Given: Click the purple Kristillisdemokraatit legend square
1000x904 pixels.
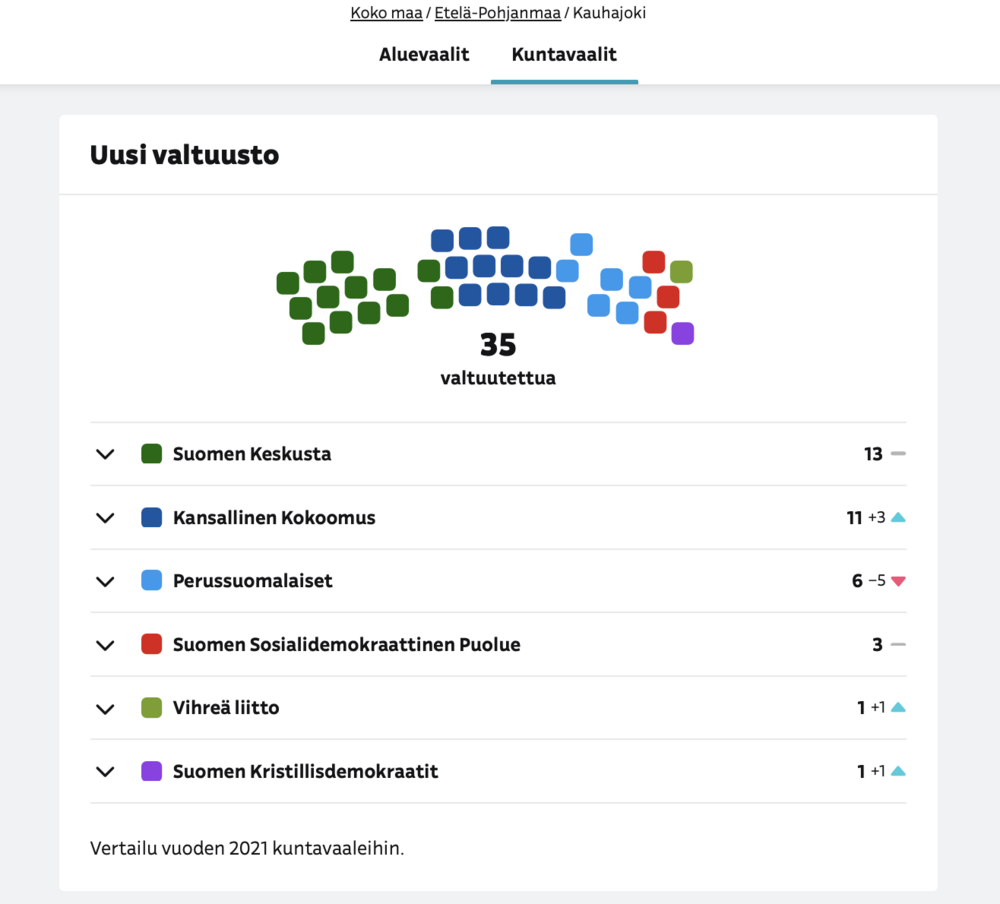Looking at the screenshot, I should pyautogui.click(x=152, y=771).
